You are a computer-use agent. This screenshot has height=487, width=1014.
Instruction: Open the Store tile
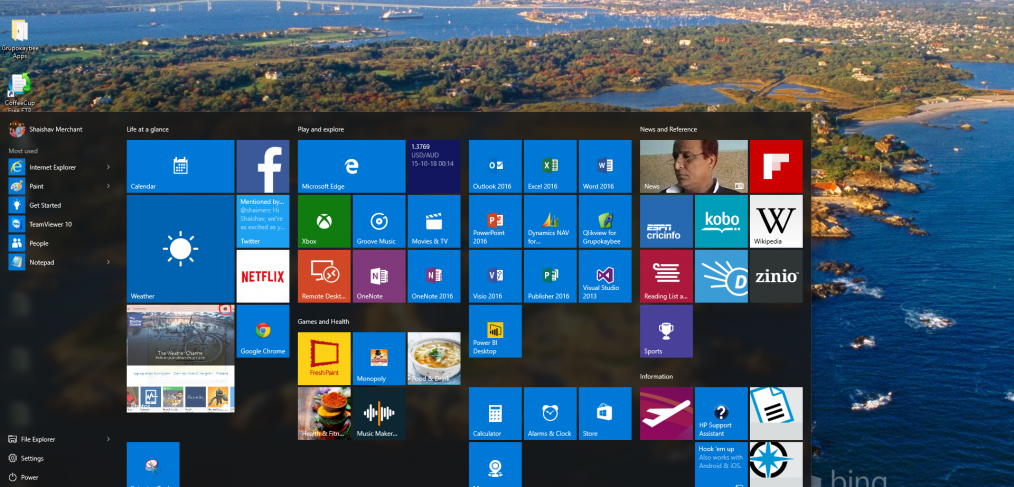coord(605,413)
